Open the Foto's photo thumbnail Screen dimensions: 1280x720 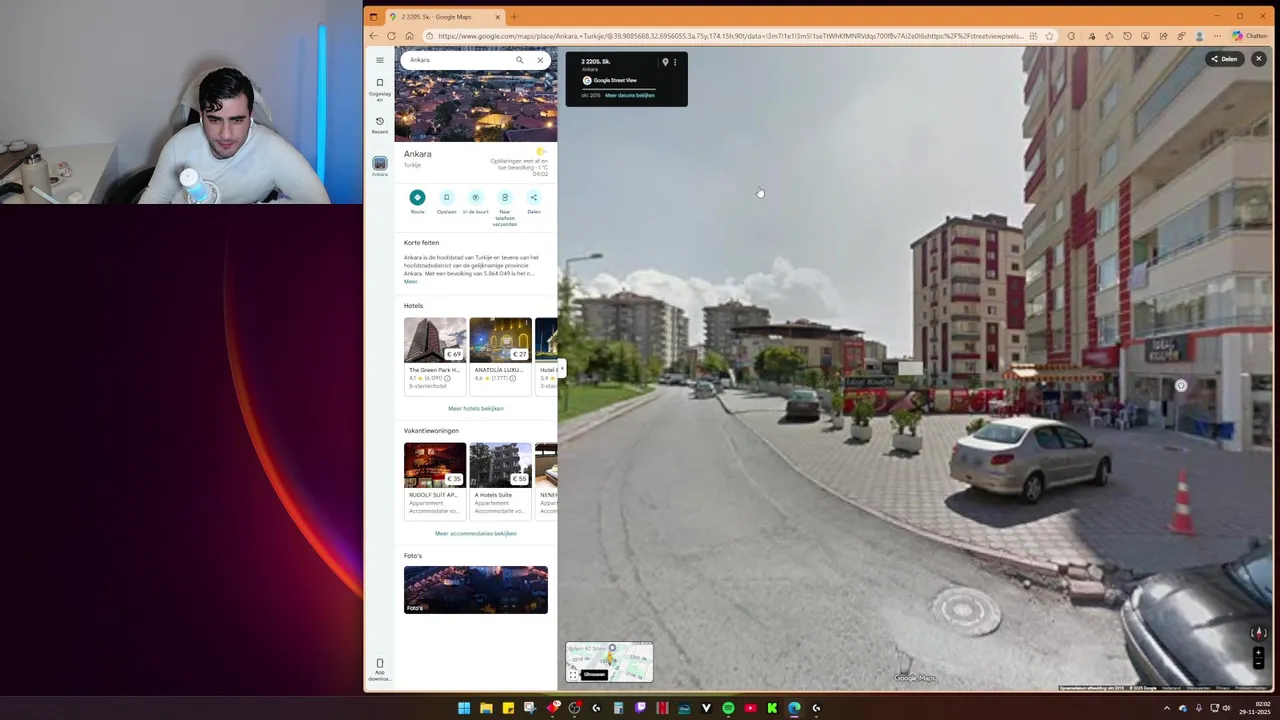pyautogui.click(x=476, y=590)
